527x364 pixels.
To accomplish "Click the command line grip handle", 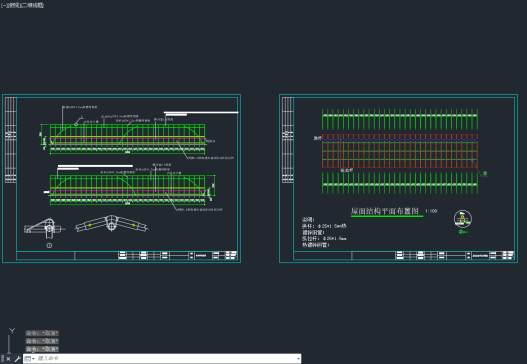I will pos(2,359).
